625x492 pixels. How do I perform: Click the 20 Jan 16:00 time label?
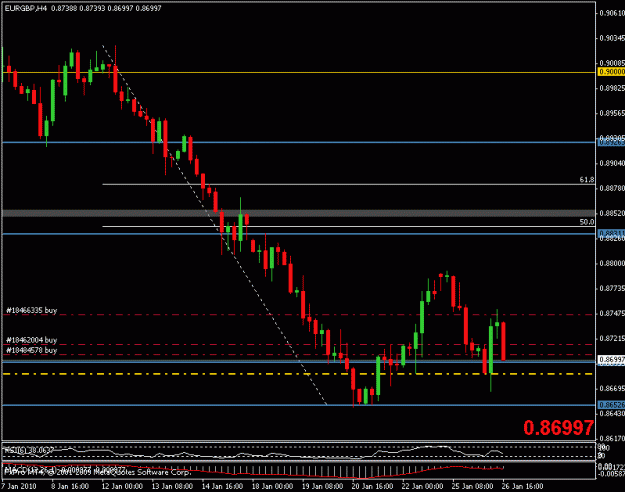[x=372, y=486]
